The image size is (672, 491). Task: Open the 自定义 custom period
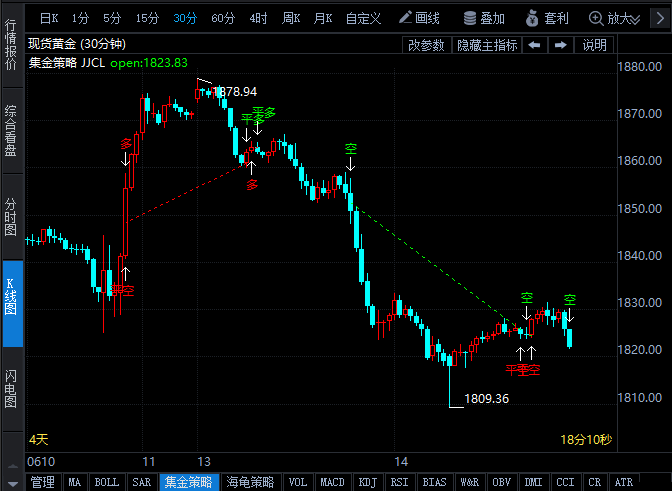pos(363,18)
